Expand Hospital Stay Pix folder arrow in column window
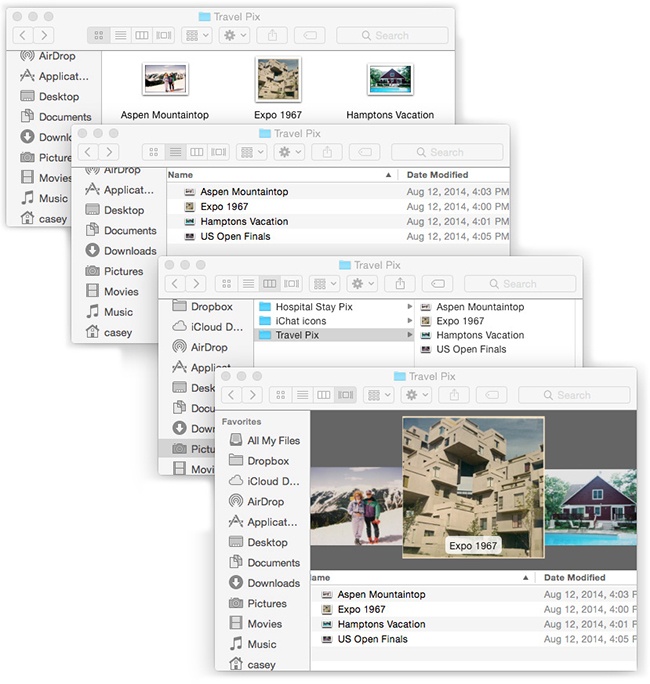Viewport: 650px width, 684px height. pyautogui.click(x=409, y=307)
